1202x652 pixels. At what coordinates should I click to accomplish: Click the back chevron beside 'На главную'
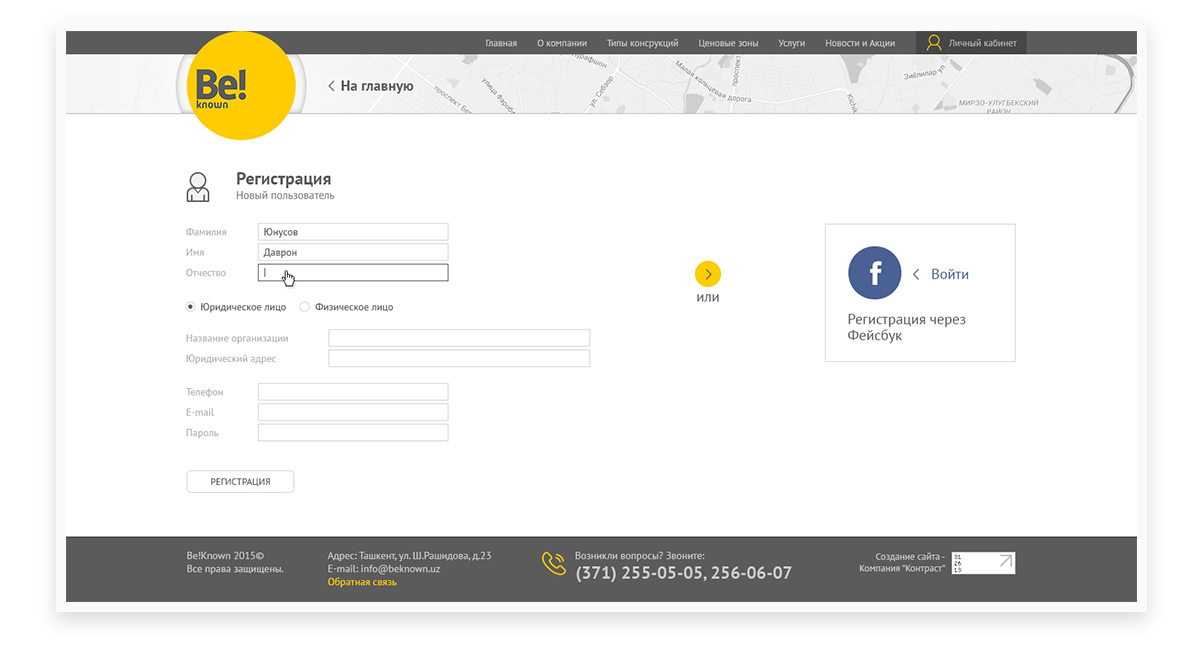coord(331,86)
